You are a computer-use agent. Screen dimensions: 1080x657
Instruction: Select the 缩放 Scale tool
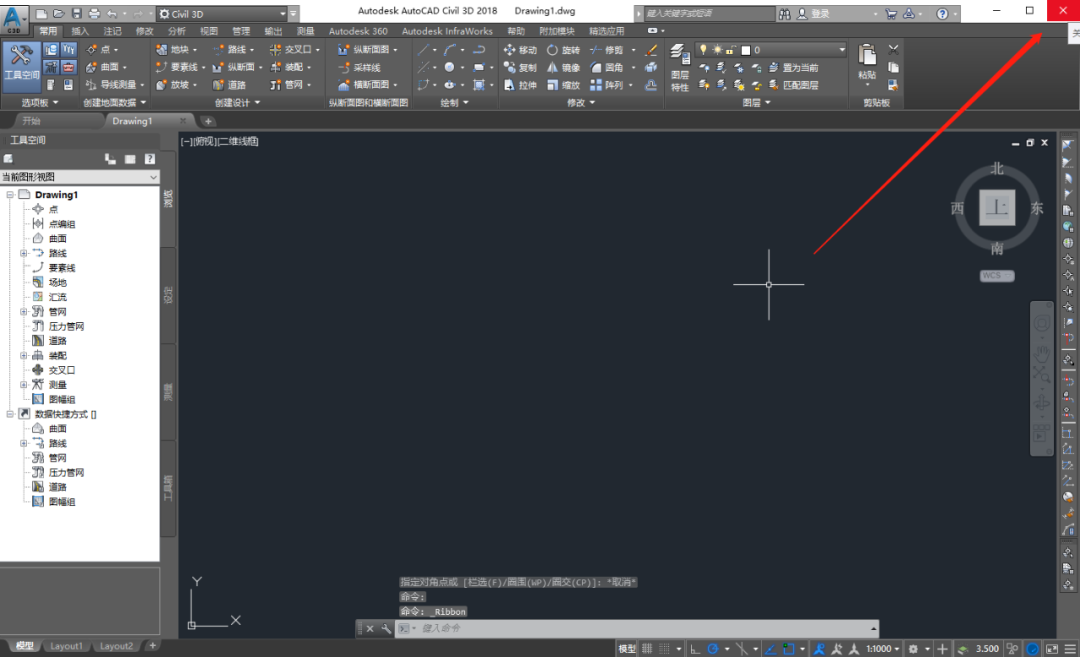tap(563, 85)
